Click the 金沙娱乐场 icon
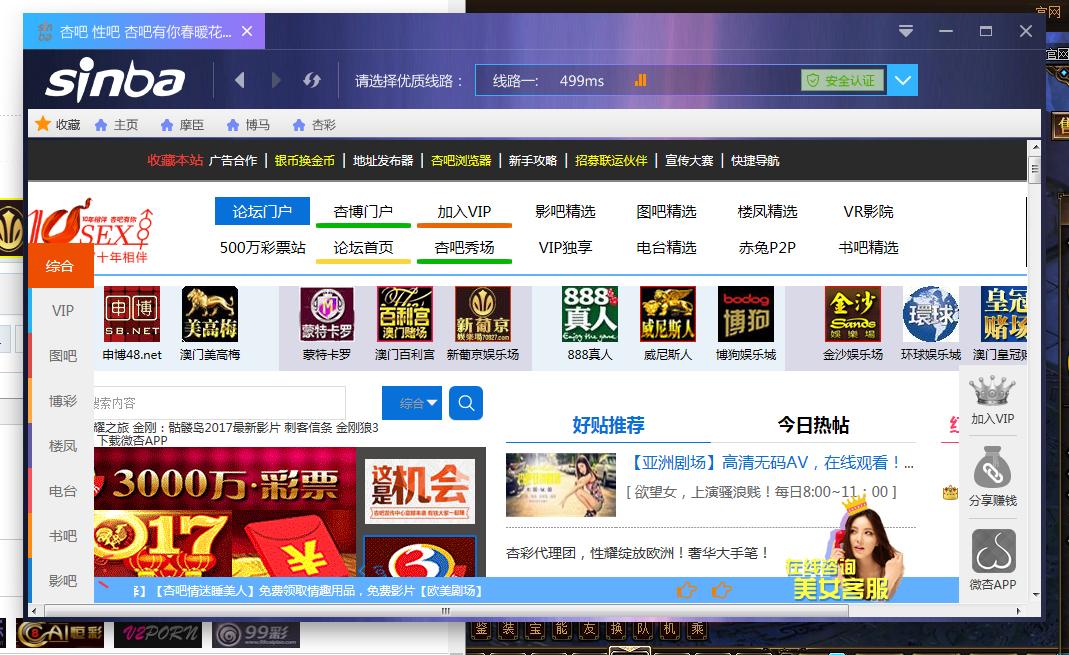The image size is (1069, 655). (x=852, y=314)
